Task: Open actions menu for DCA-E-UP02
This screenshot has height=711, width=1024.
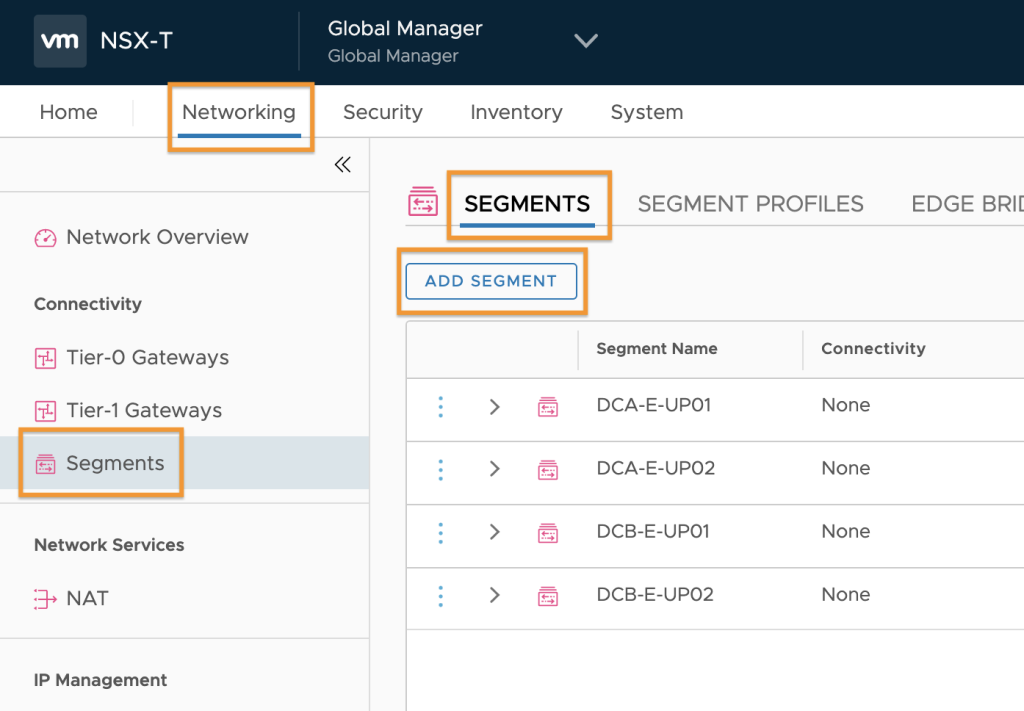Action: [x=441, y=470]
